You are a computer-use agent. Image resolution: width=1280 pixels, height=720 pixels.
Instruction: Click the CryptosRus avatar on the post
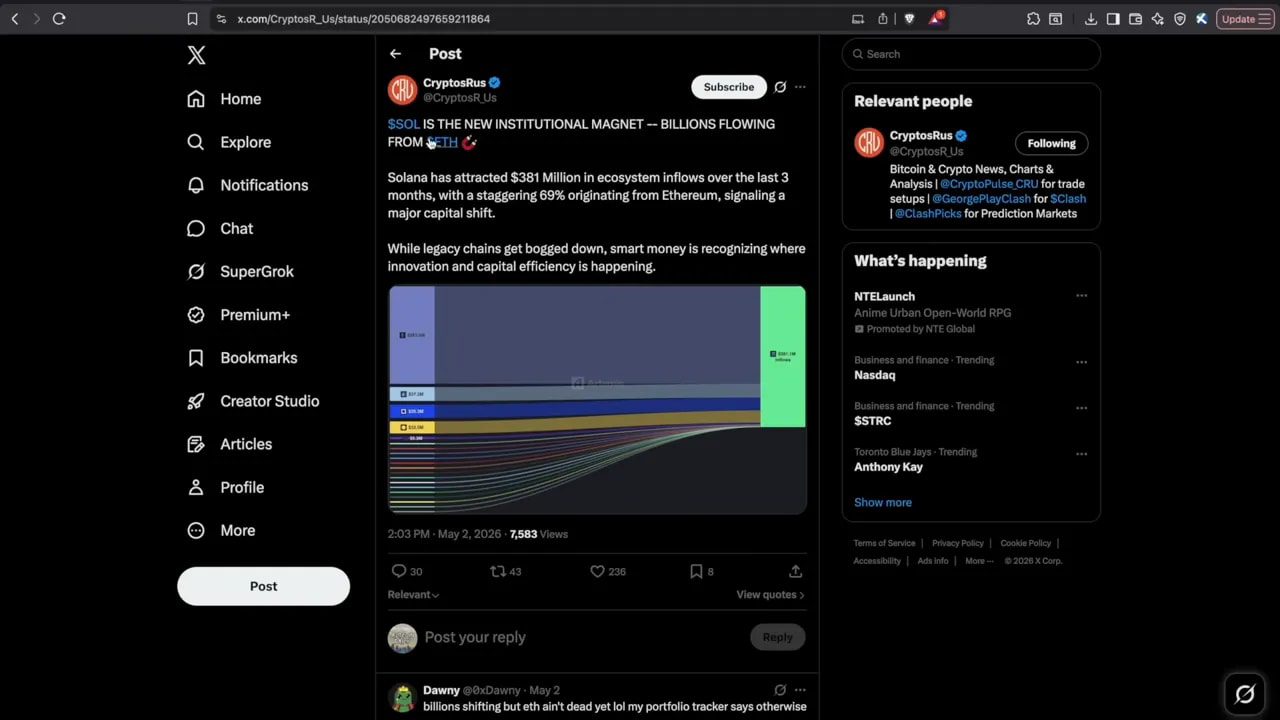click(x=403, y=90)
